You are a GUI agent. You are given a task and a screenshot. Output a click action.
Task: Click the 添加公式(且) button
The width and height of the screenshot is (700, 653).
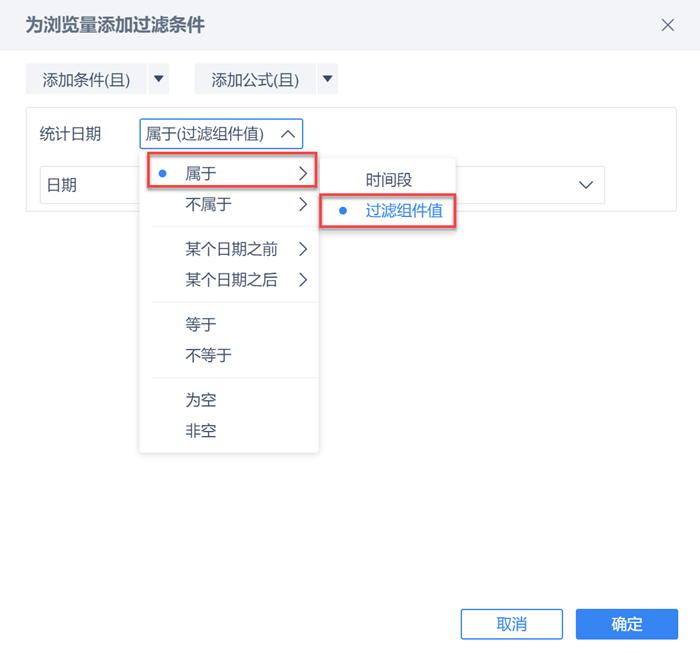pos(255,80)
